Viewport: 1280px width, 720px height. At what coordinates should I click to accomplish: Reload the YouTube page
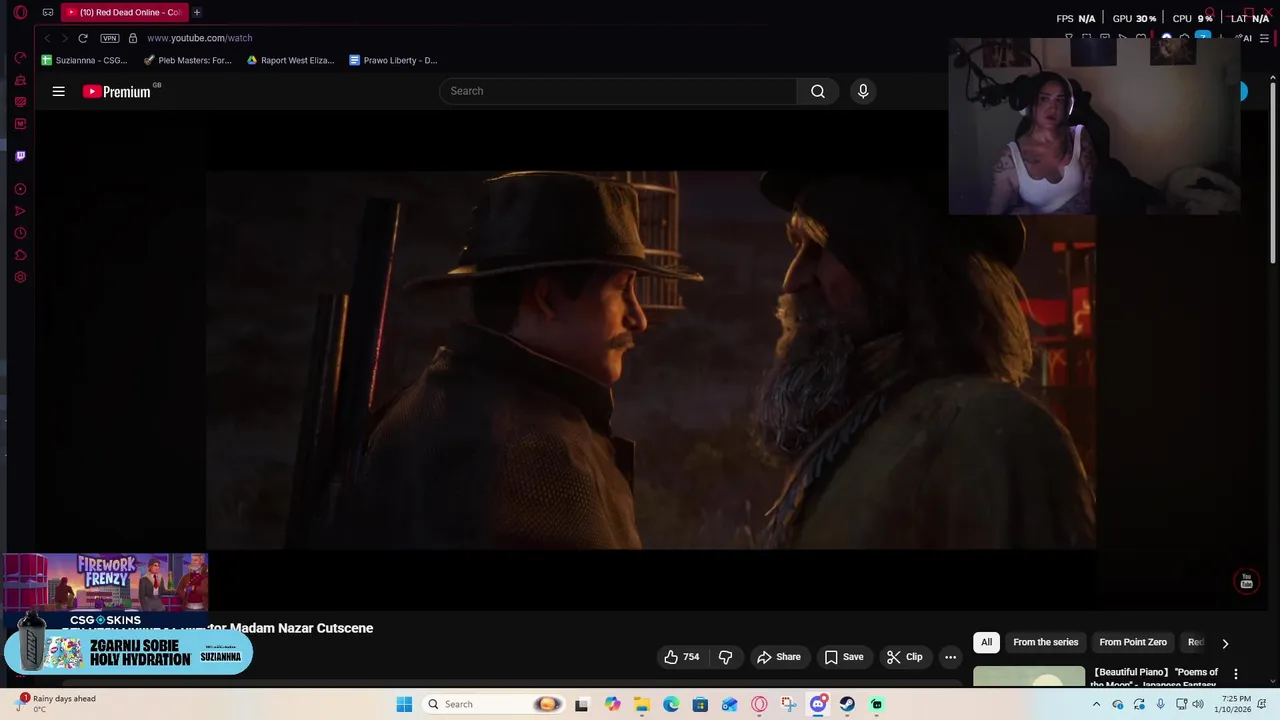click(x=83, y=38)
